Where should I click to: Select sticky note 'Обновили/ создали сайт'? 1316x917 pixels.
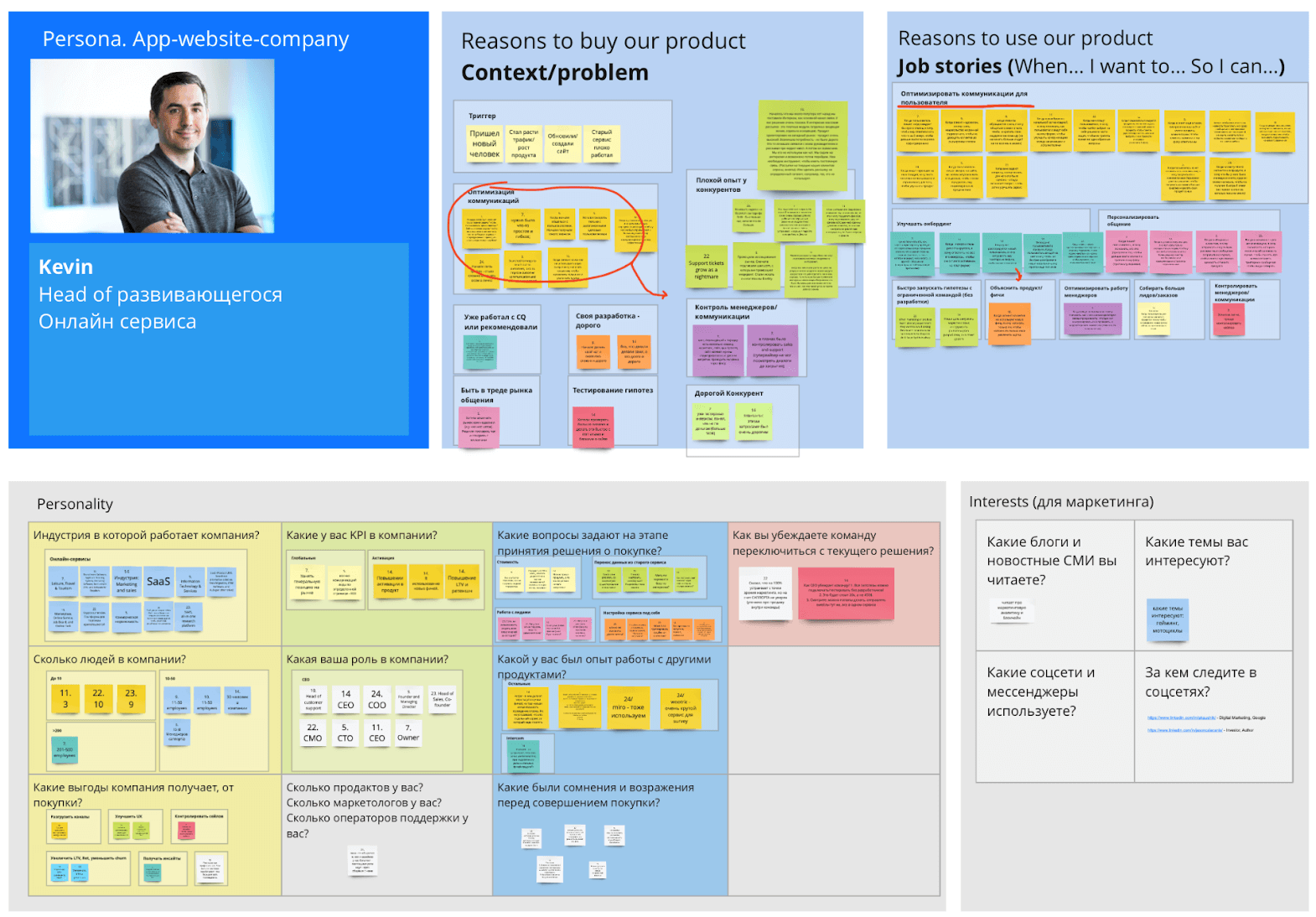coord(562,143)
